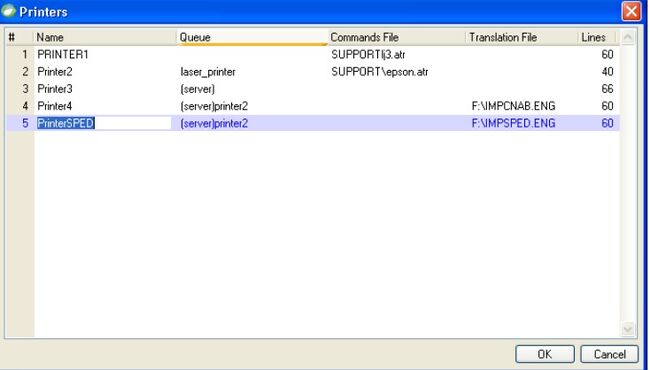Image resolution: width=650 pixels, height=370 pixels.
Task: Click the Lines value 60 for Printer4
Action: click(x=607, y=106)
